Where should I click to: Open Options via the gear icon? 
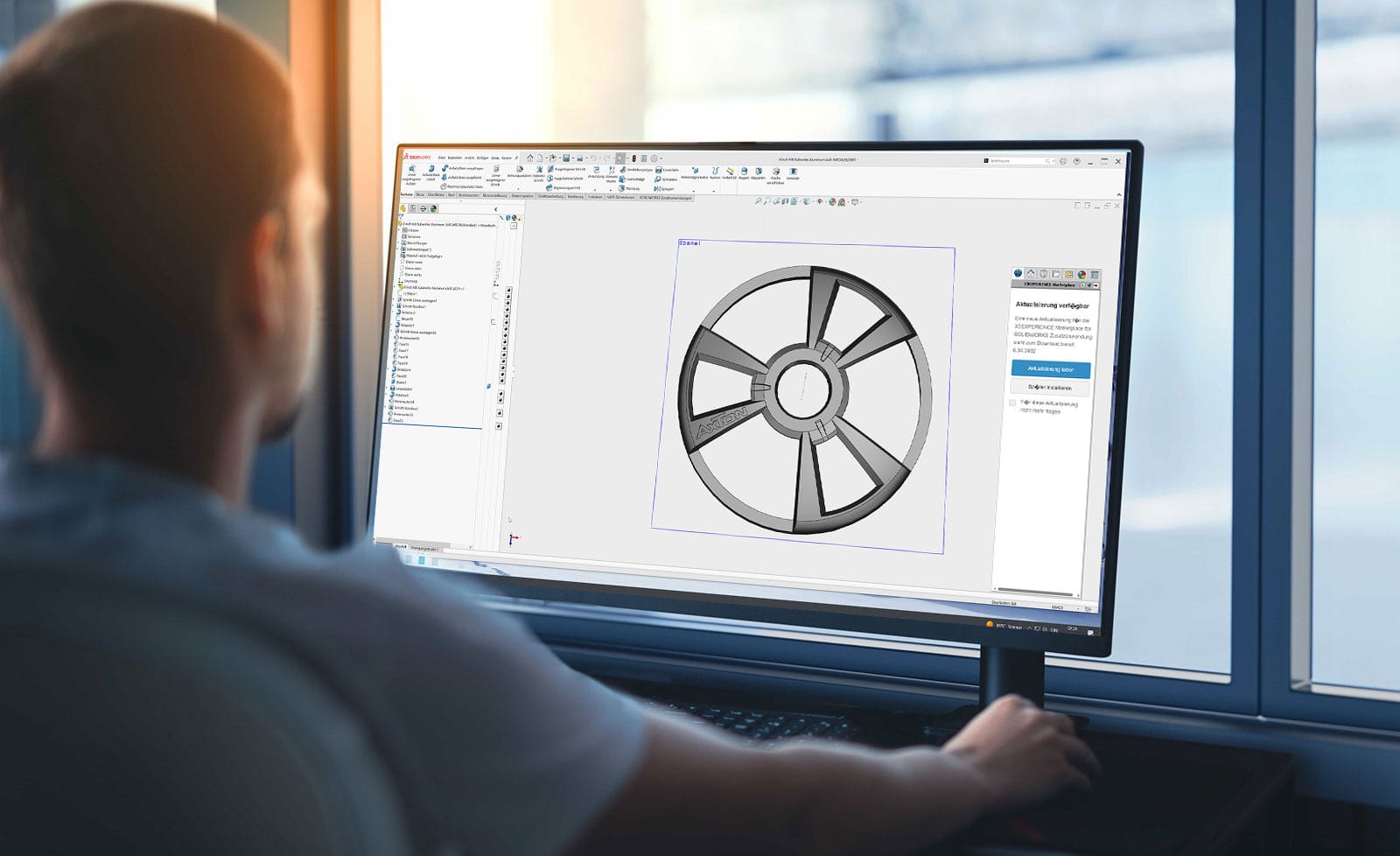coord(654,158)
